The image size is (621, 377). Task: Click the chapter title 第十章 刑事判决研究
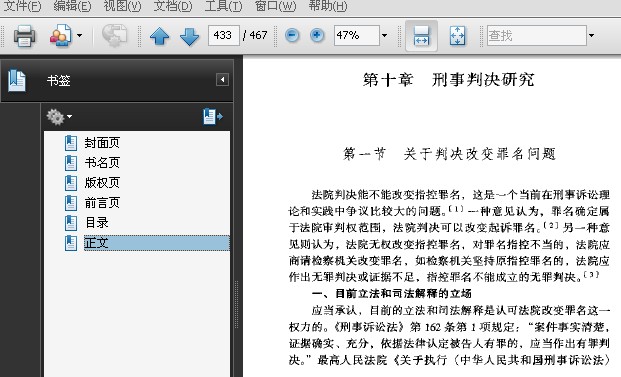(449, 80)
